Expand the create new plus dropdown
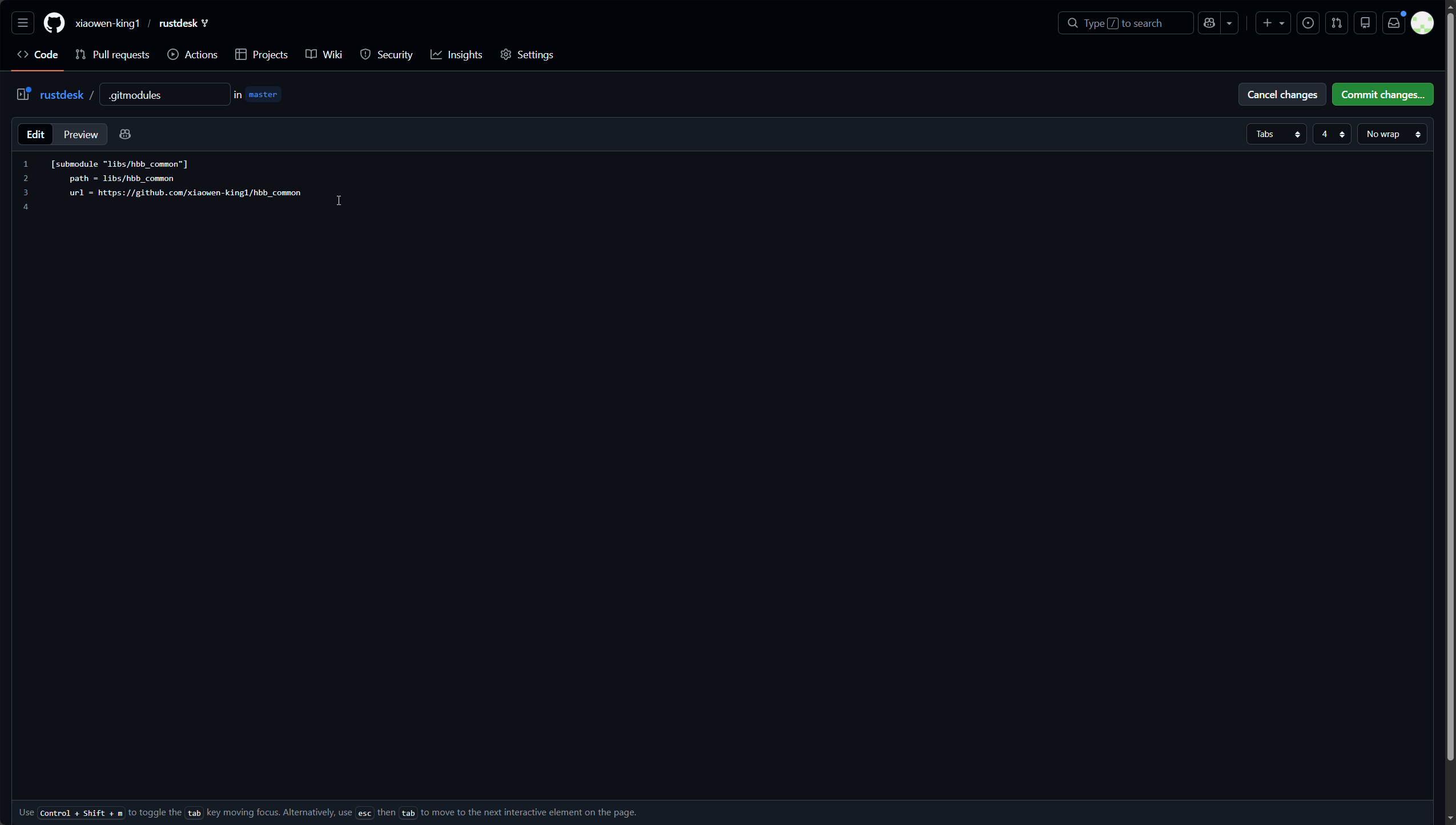The height and width of the screenshot is (825, 1456). click(x=1273, y=23)
